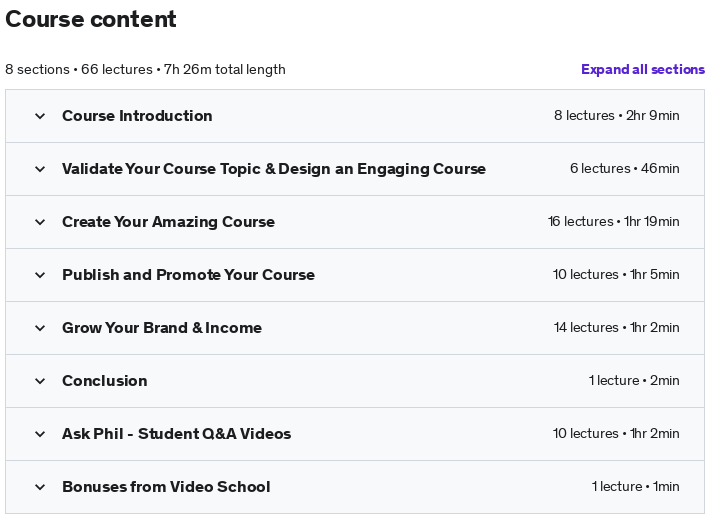Click Ask Phil - Student Q&A Videos title
The height and width of the screenshot is (514, 705).
176,434
